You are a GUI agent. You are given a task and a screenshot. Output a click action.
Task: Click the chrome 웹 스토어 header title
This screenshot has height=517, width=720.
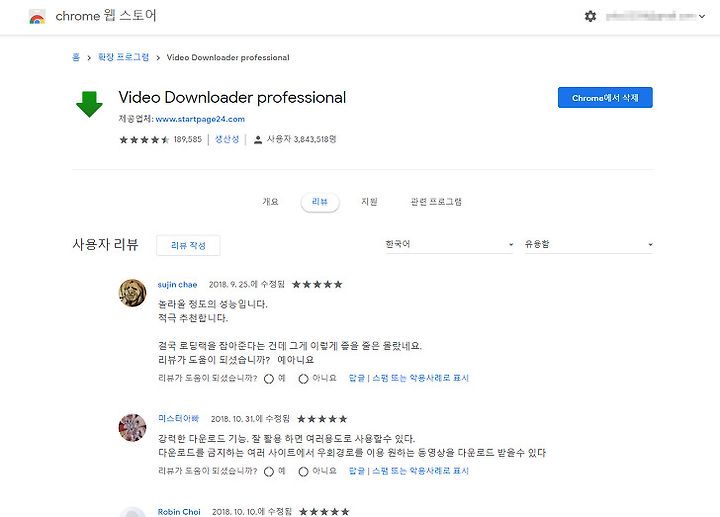pos(106,16)
